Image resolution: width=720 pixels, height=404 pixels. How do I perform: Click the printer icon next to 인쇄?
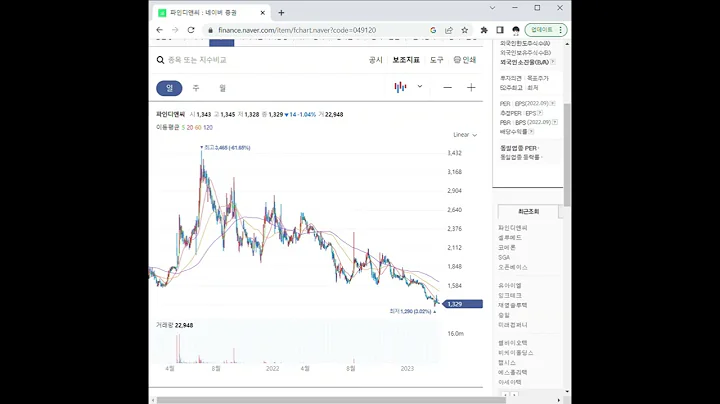[457, 60]
